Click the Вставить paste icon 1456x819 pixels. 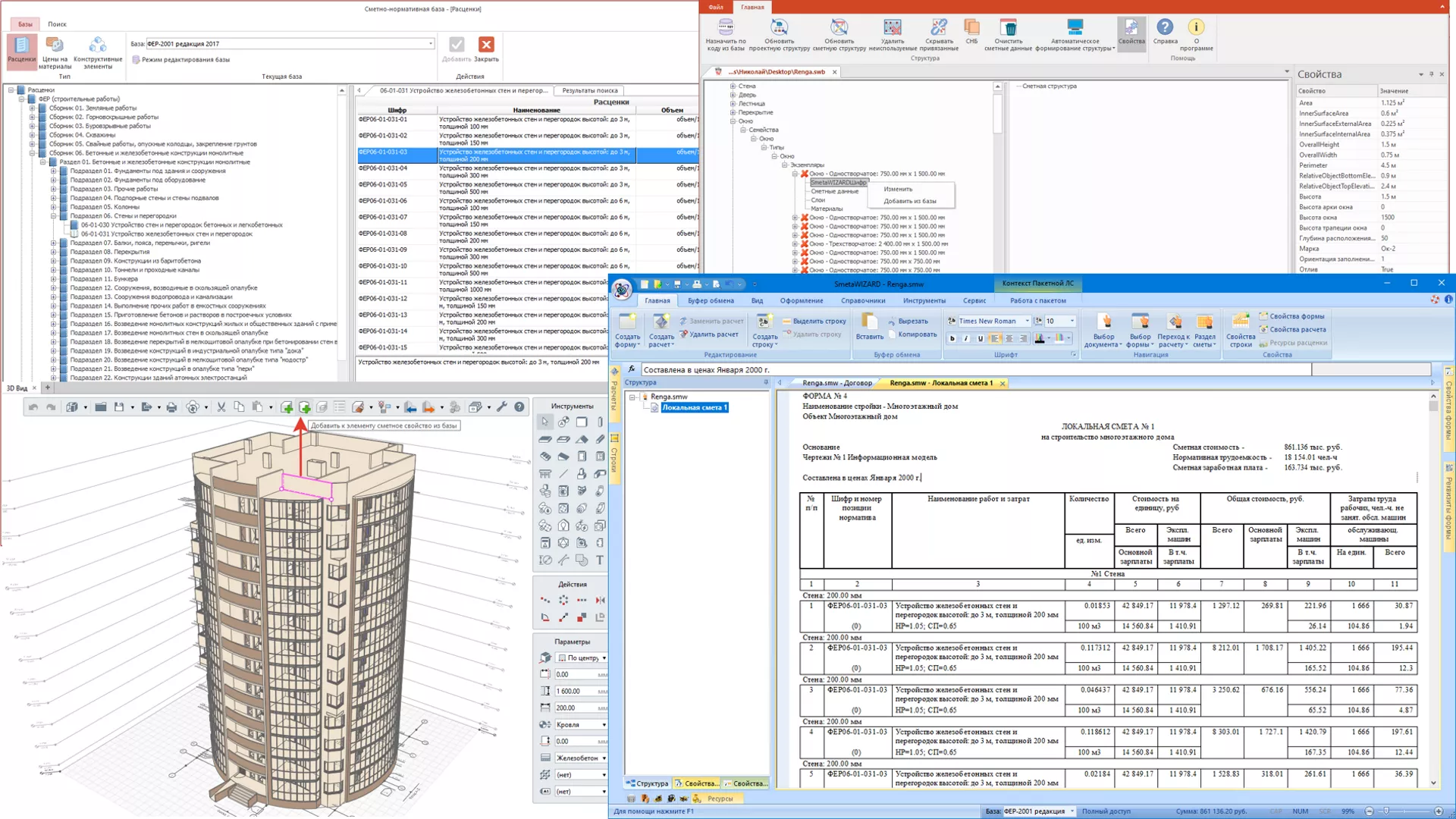click(869, 327)
